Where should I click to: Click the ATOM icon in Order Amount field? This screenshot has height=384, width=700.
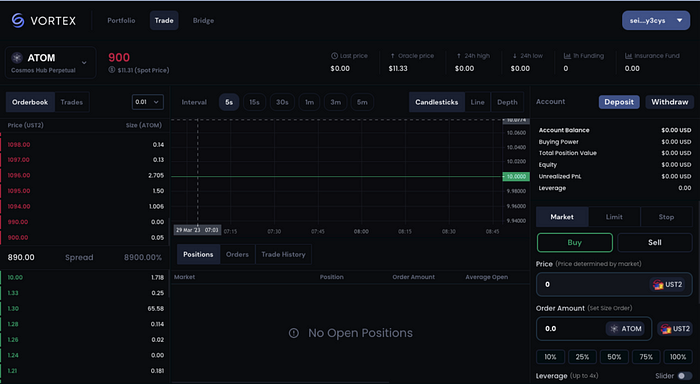(x=614, y=329)
